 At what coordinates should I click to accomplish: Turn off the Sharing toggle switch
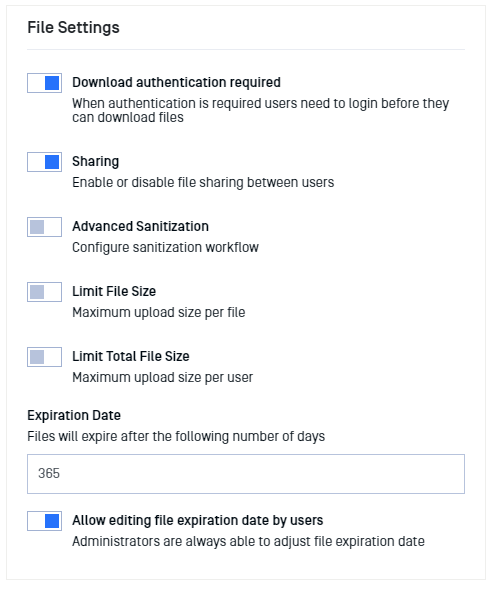pyautogui.click(x=44, y=162)
